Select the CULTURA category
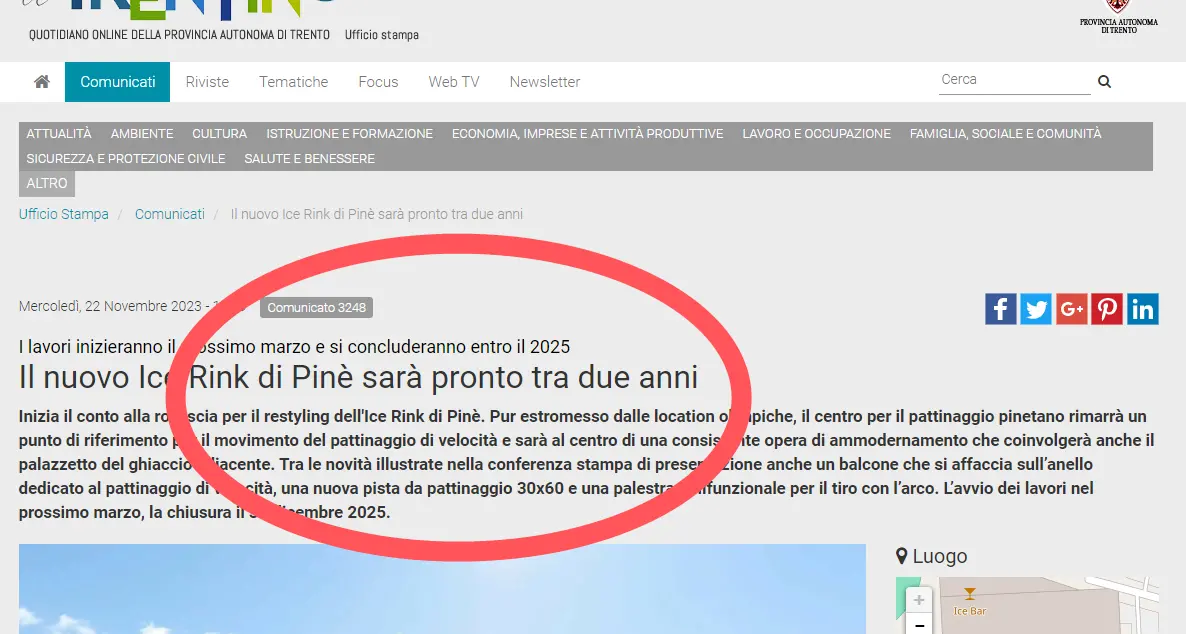 point(219,133)
